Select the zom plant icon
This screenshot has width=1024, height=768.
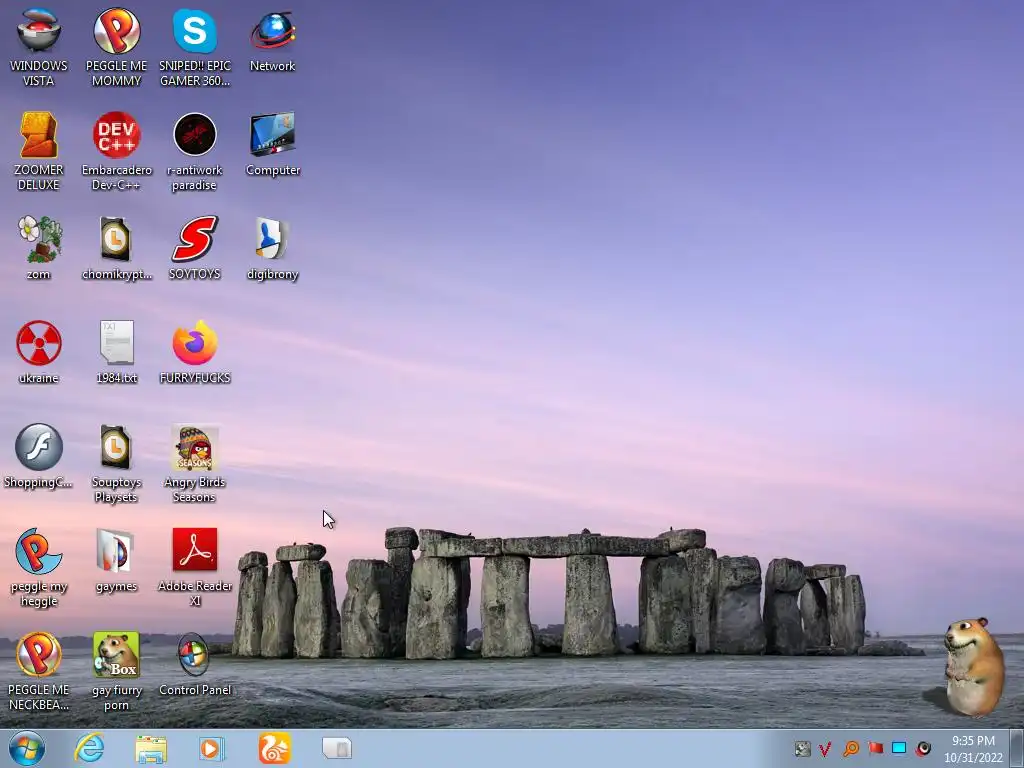coord(39,248)
